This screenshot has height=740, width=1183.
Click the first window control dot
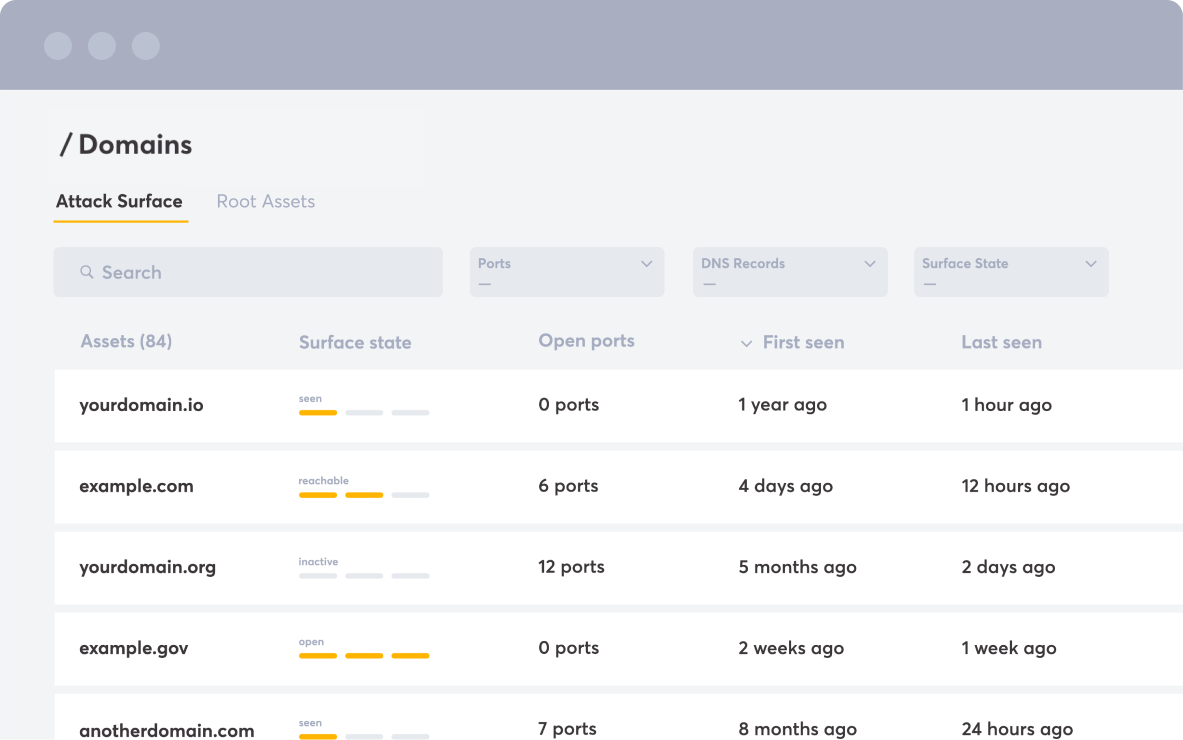click(58, 46)
